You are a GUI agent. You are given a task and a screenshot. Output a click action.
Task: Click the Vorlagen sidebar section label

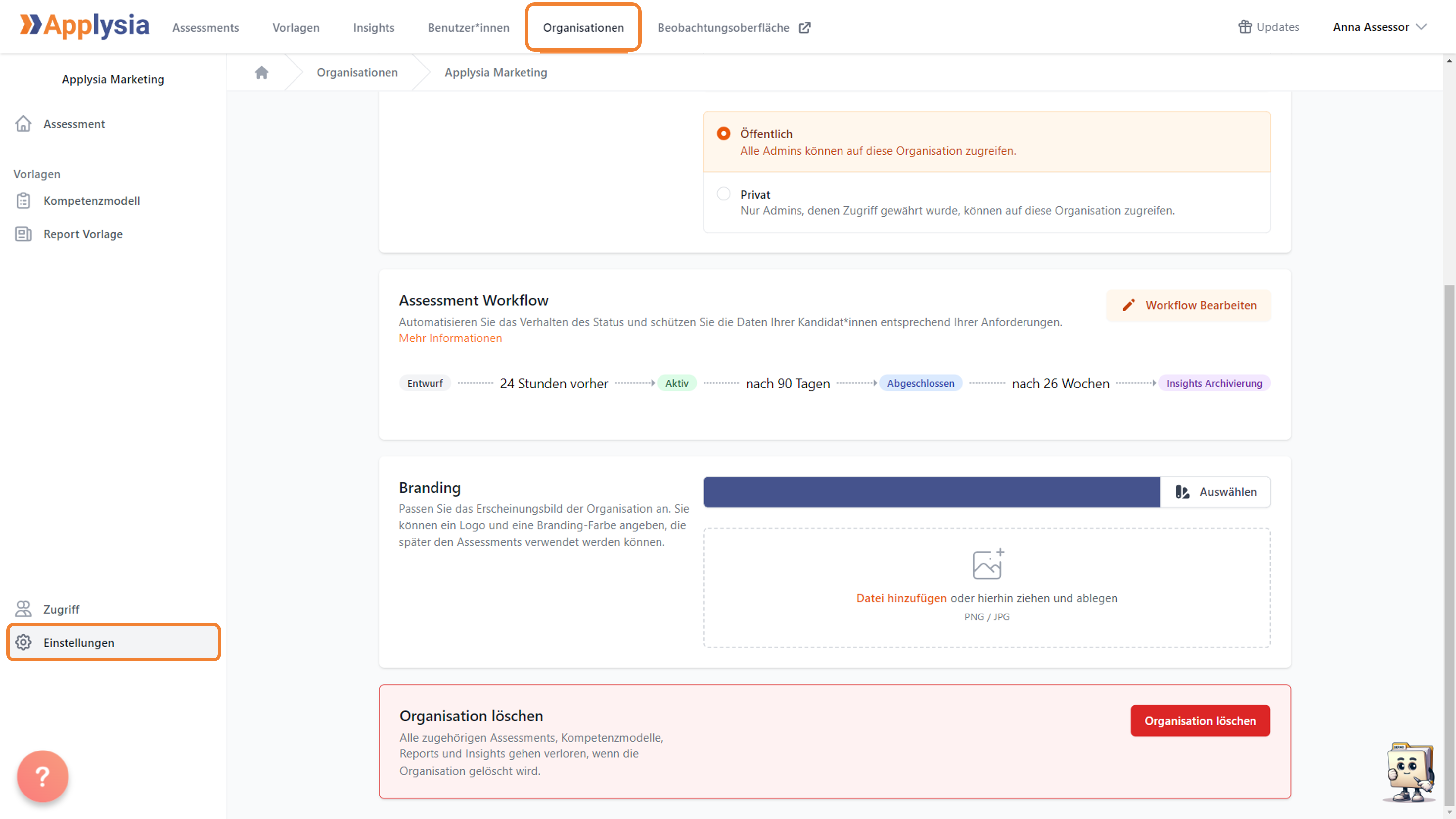(37, 174)
